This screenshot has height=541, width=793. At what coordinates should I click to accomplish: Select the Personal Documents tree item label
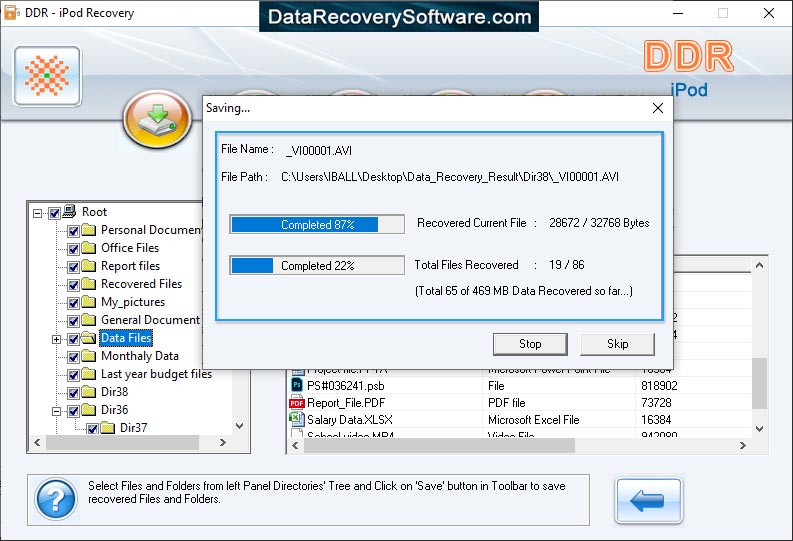pos(151,230)
